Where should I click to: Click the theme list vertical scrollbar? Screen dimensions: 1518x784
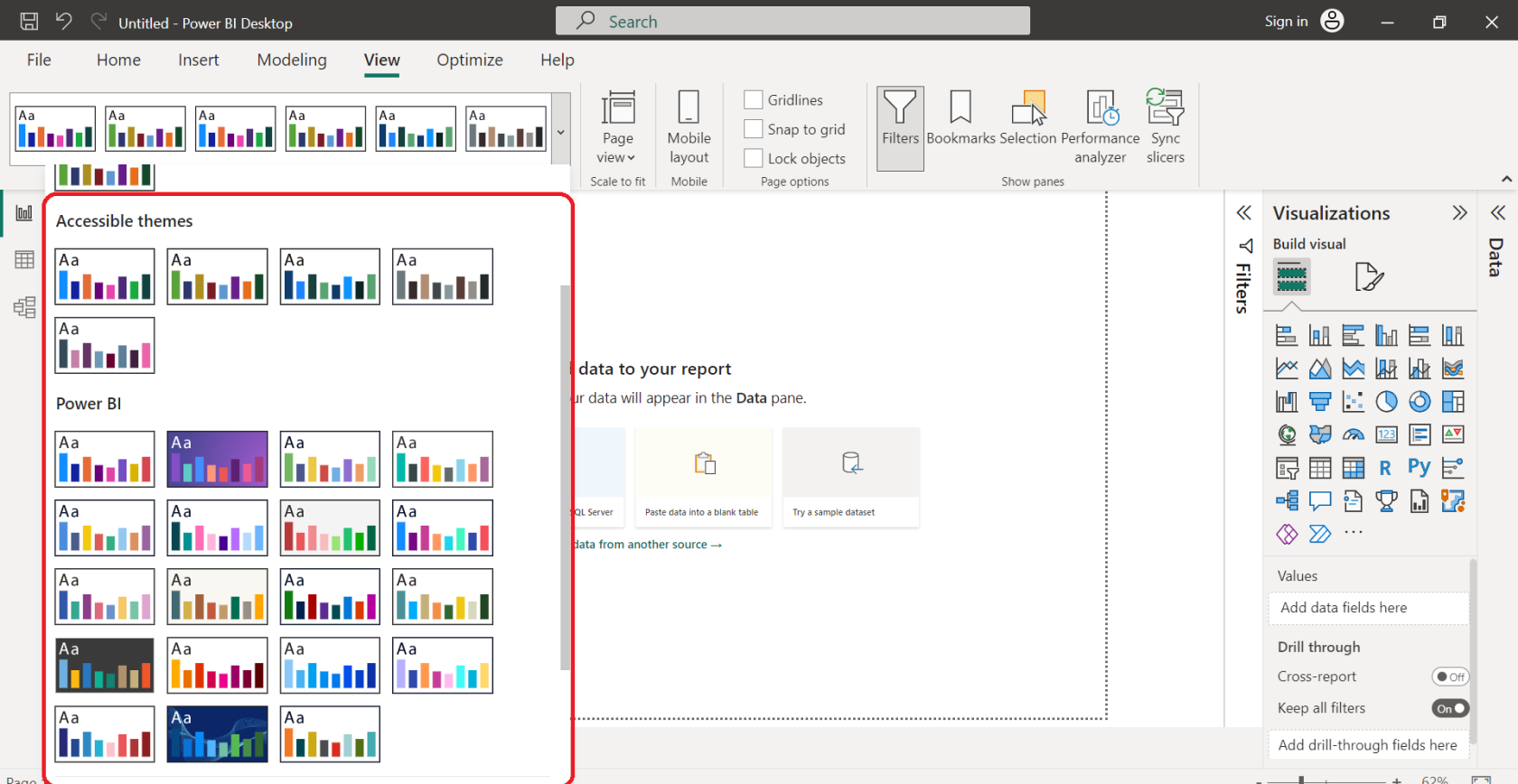click(566, 477)
